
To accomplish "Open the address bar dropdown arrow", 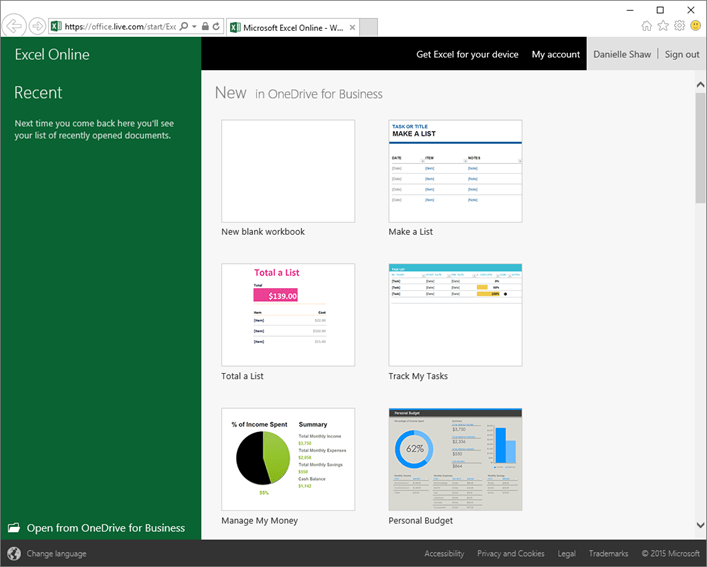I will point(194,27).
